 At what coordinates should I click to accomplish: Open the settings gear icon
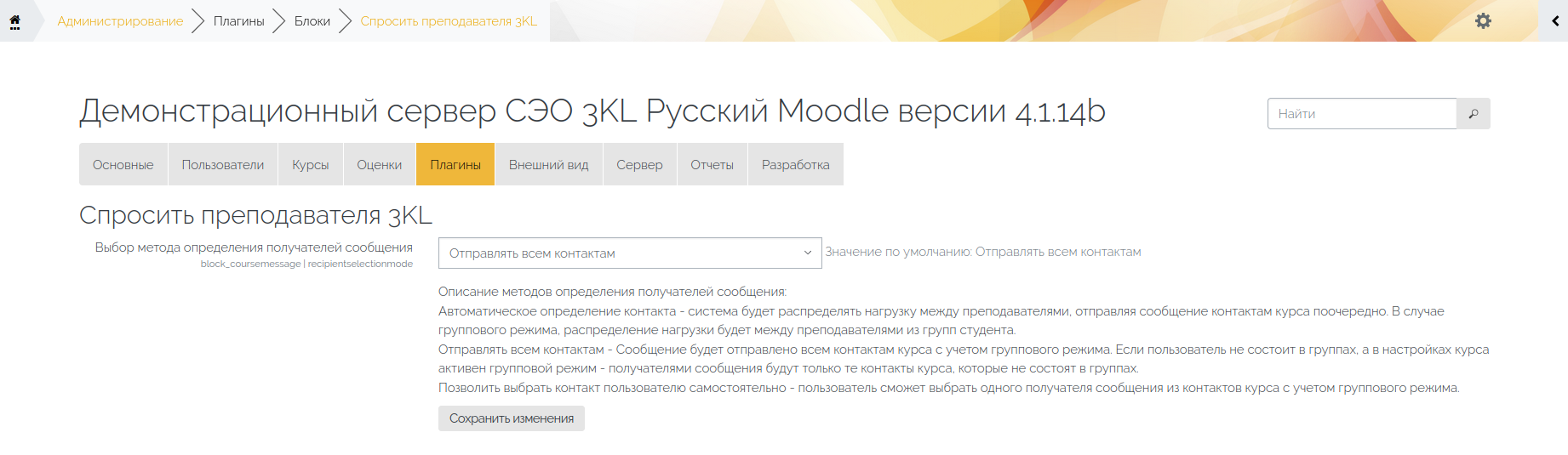(1483, 21)
